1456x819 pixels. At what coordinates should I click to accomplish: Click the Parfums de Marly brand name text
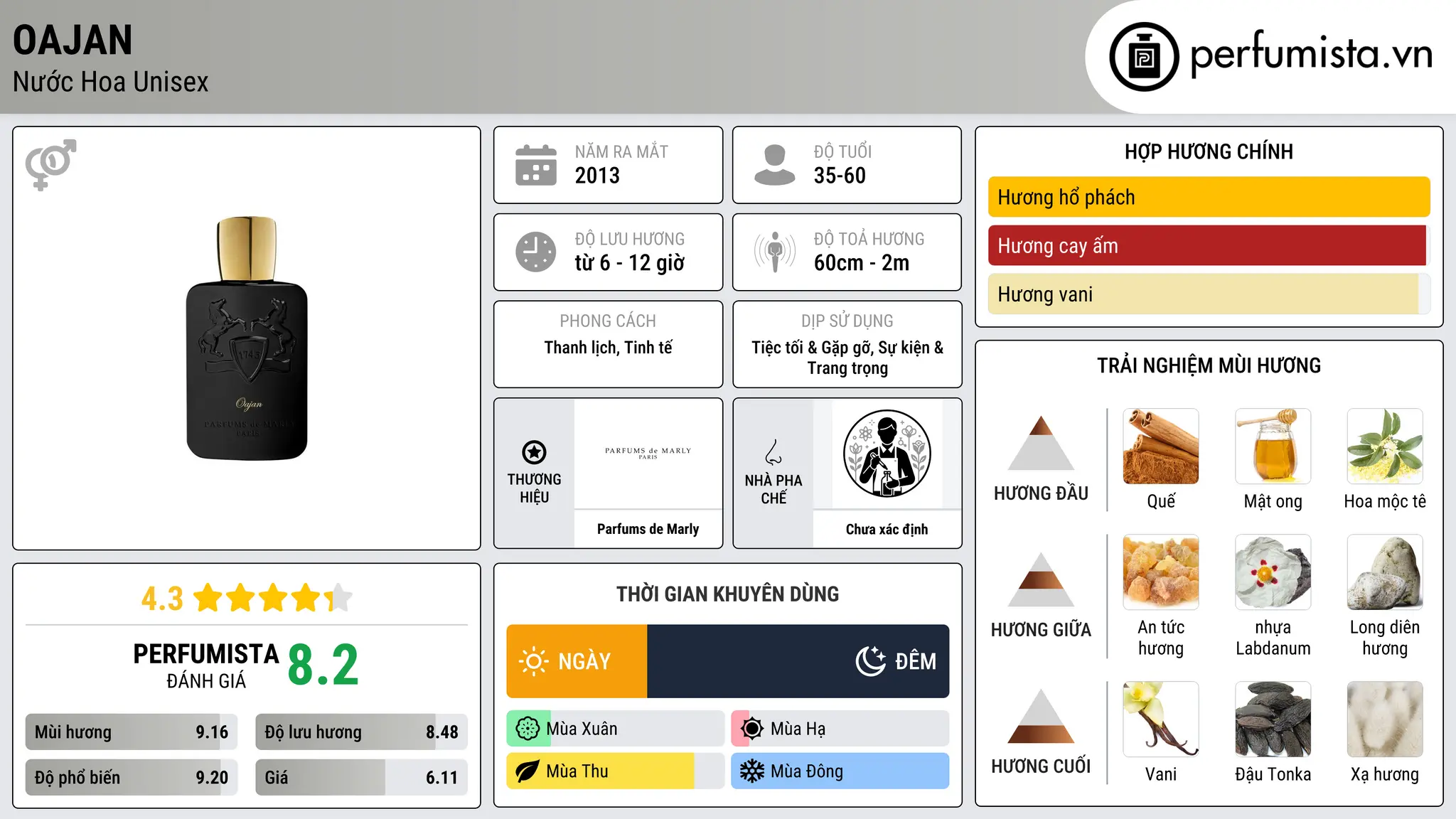[x=648, y=529]
